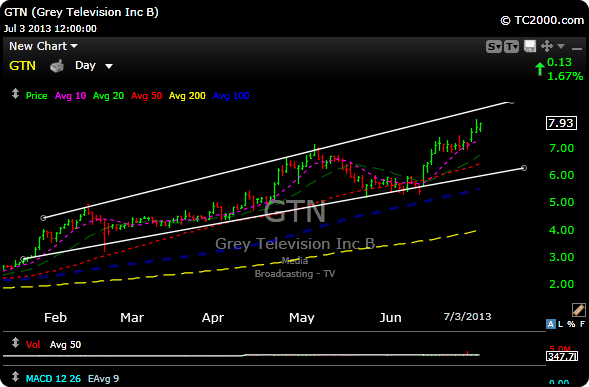Image resolution: width=589 pixels, height=387 pixels.
Task: Open the T dropdown button
Action: click(x=511, y=47)
